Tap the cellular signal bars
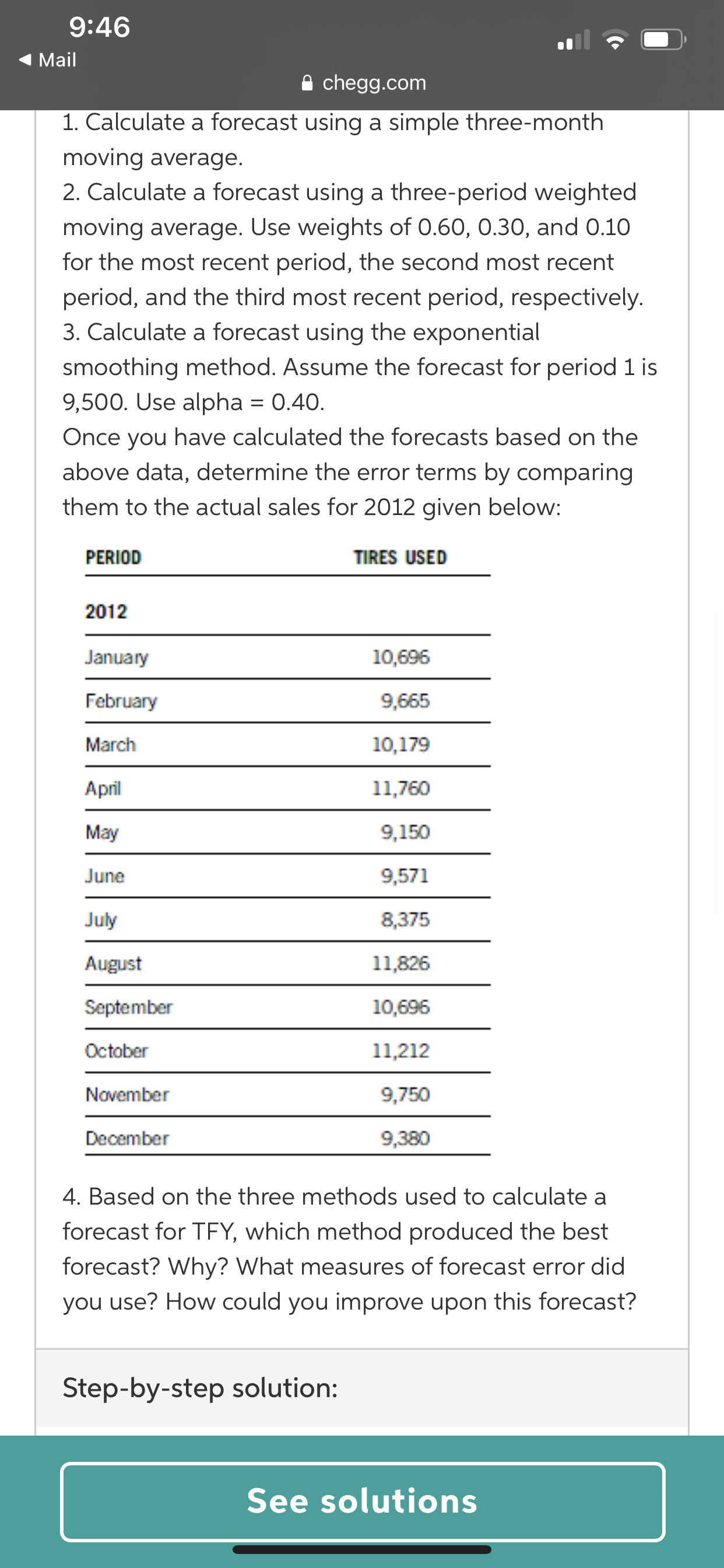The width and height of the screenshot is (724, 1568). [x=573, y=40]
